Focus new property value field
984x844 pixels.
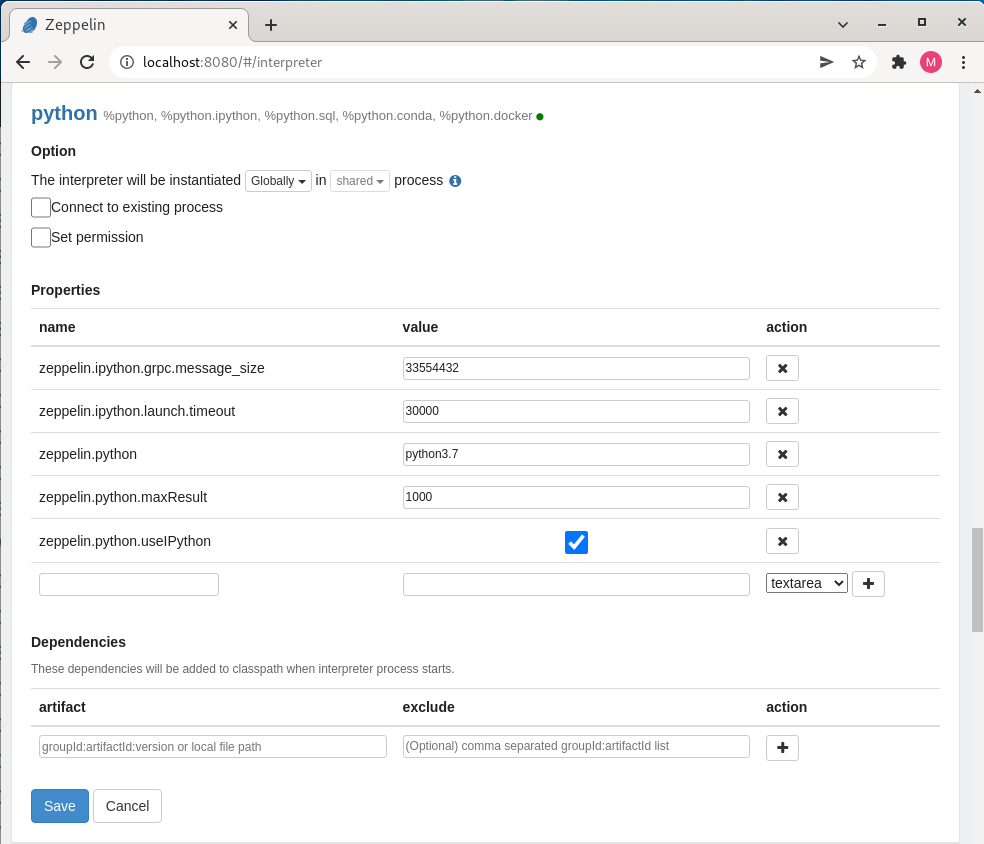pos(576,584)
